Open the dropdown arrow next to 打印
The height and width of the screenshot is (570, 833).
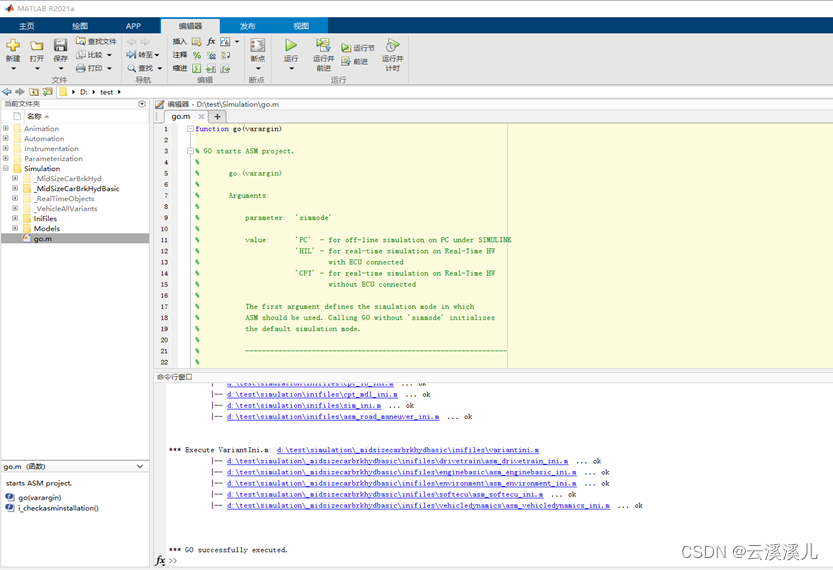click(109, 68)
